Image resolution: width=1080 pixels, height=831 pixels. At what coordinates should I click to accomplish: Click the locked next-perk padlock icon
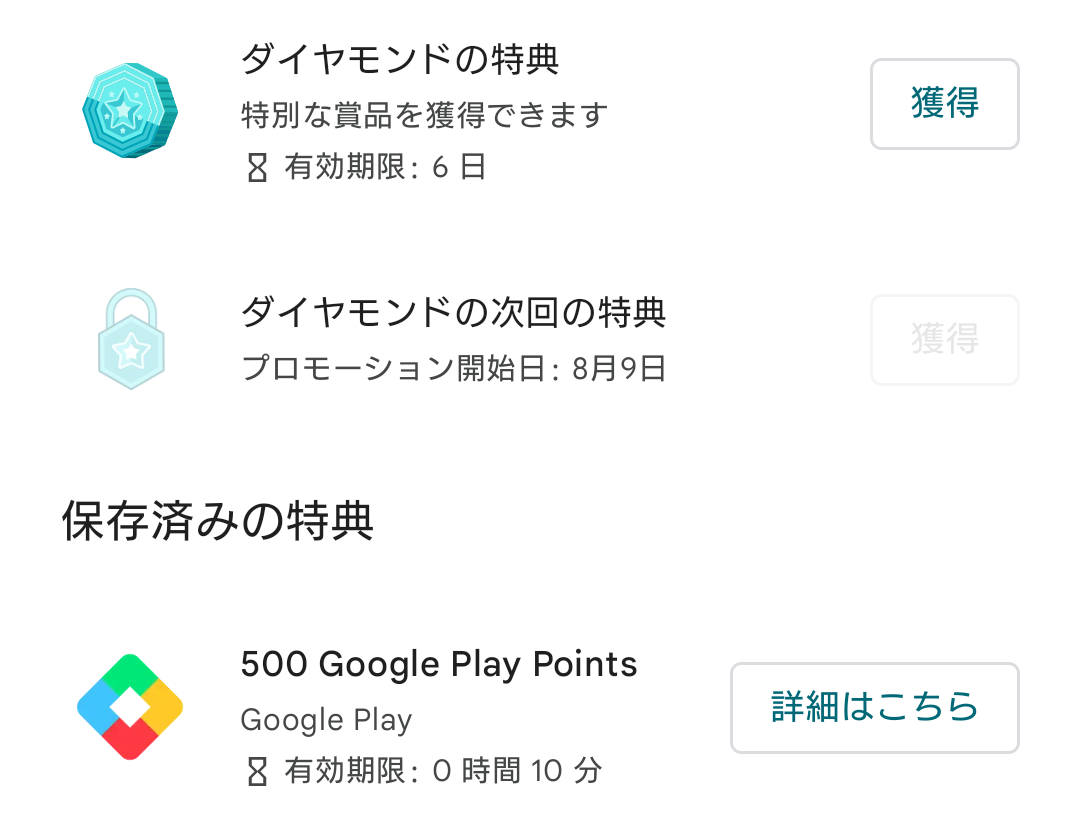(131, 340)
